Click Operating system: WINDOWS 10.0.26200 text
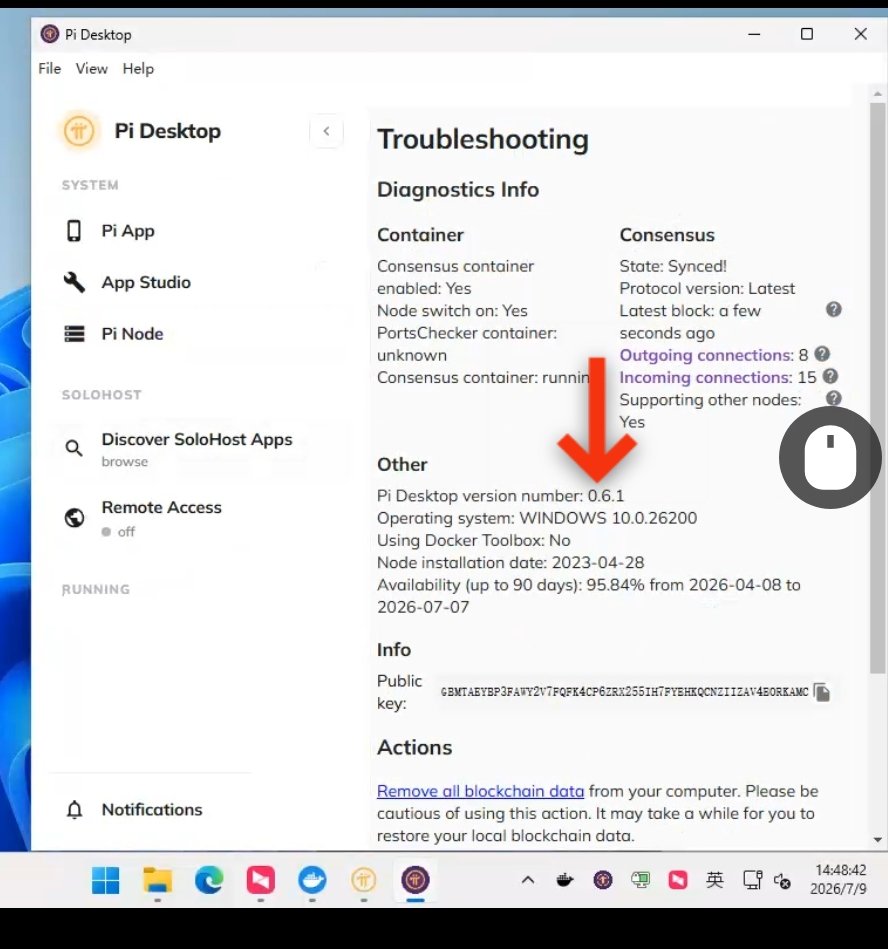Screen dimensions: 888x949 537,518
